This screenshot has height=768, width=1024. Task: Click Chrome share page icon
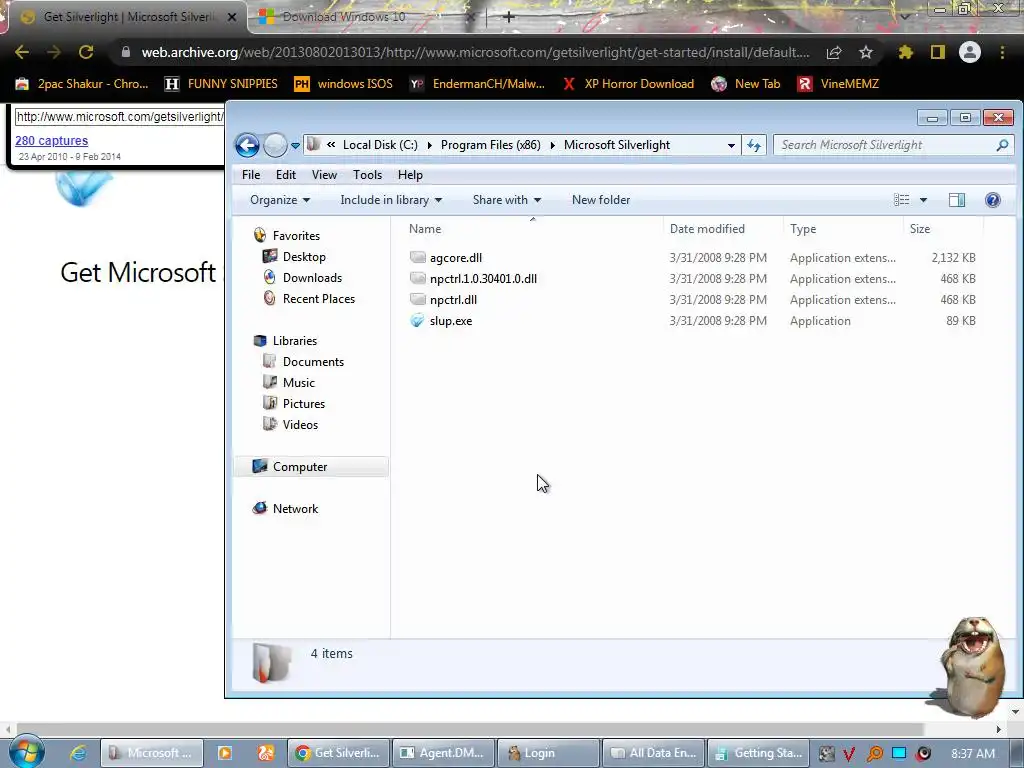tap(834, 52)
